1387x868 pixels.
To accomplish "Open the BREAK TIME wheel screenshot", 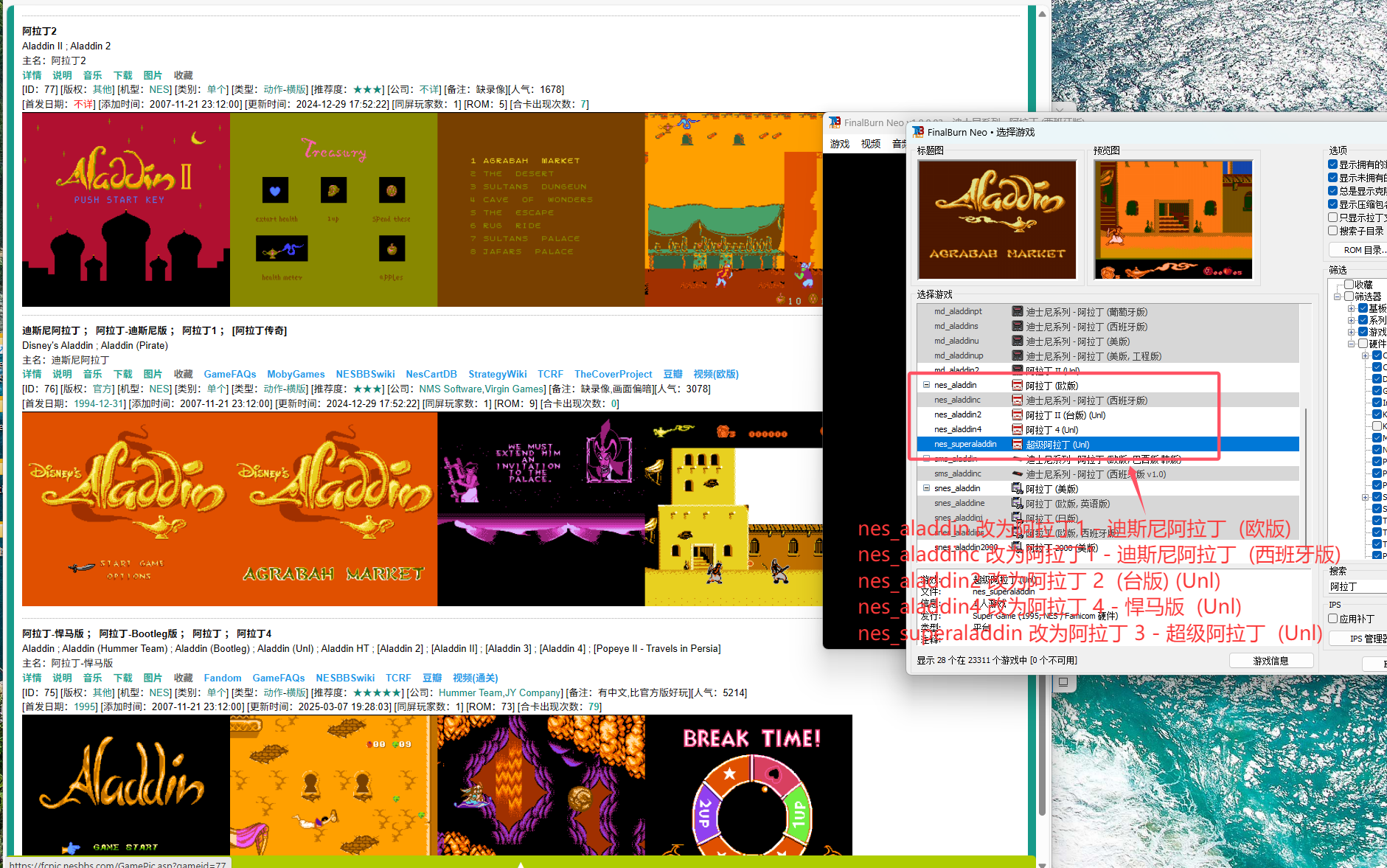I will click(x=748, y=785).
